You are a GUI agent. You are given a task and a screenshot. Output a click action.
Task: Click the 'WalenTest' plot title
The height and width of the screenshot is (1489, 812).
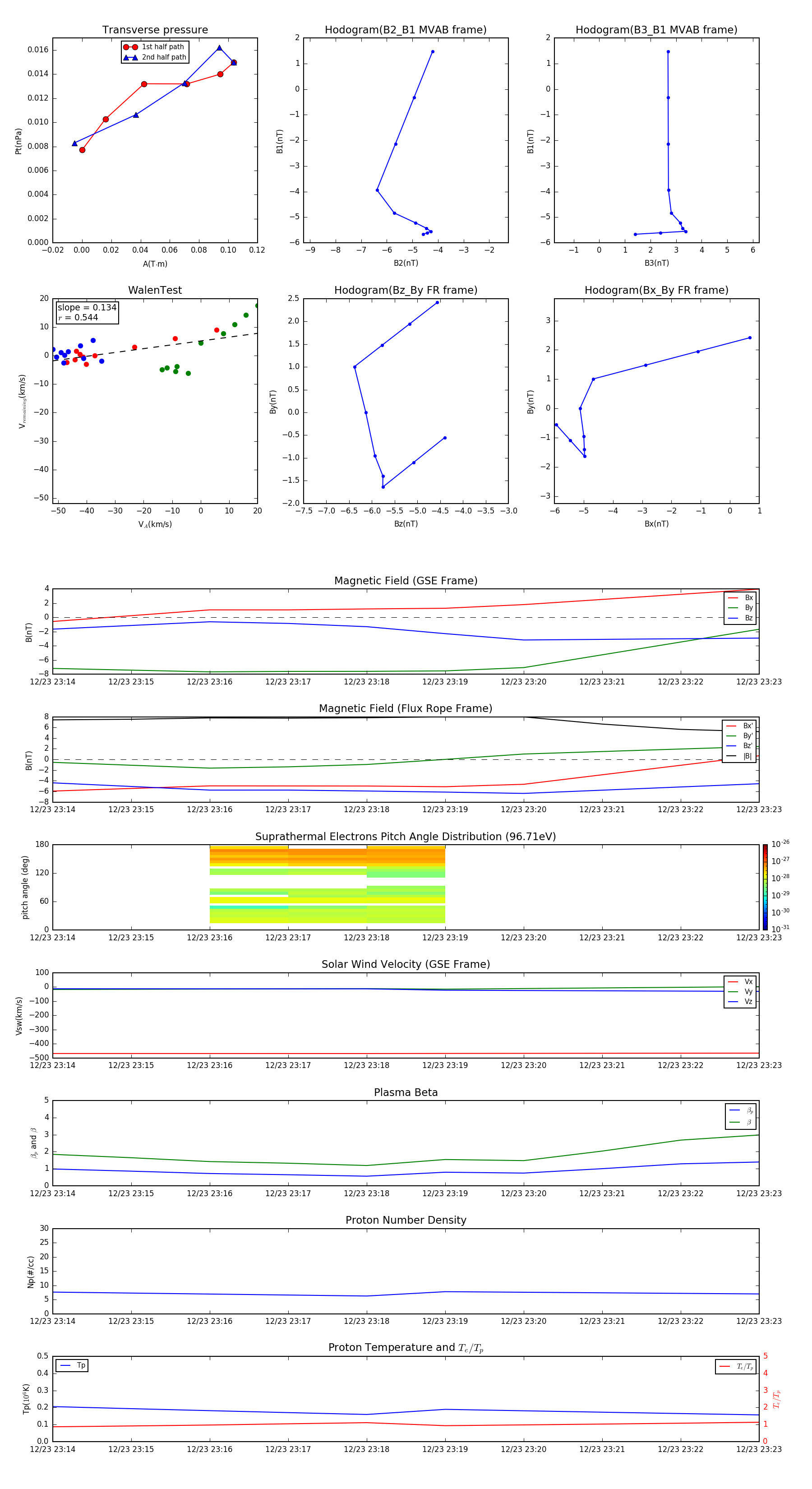155,290
